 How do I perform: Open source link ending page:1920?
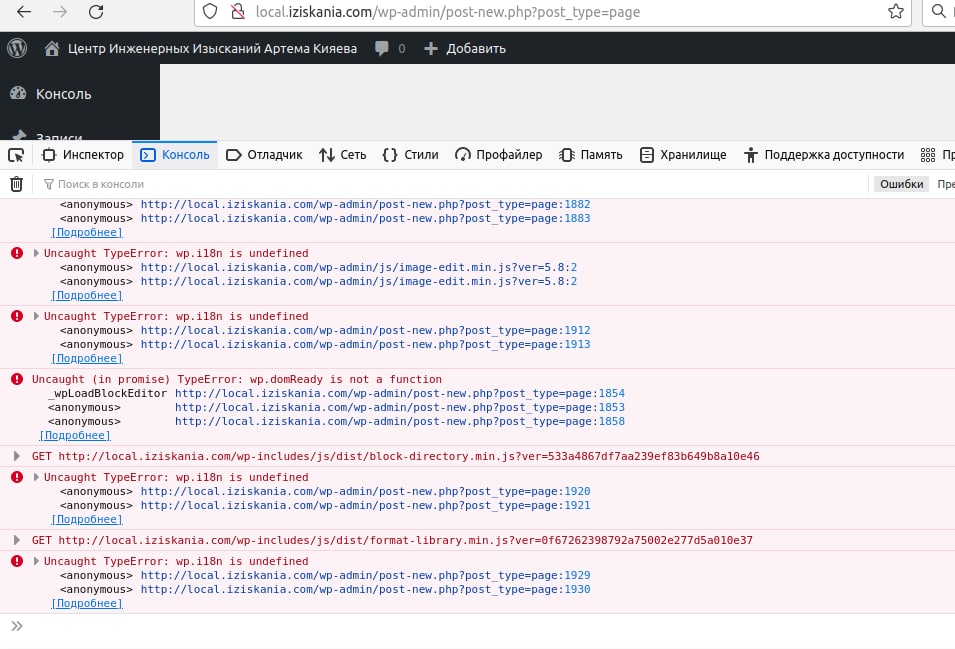coord(365,491)
